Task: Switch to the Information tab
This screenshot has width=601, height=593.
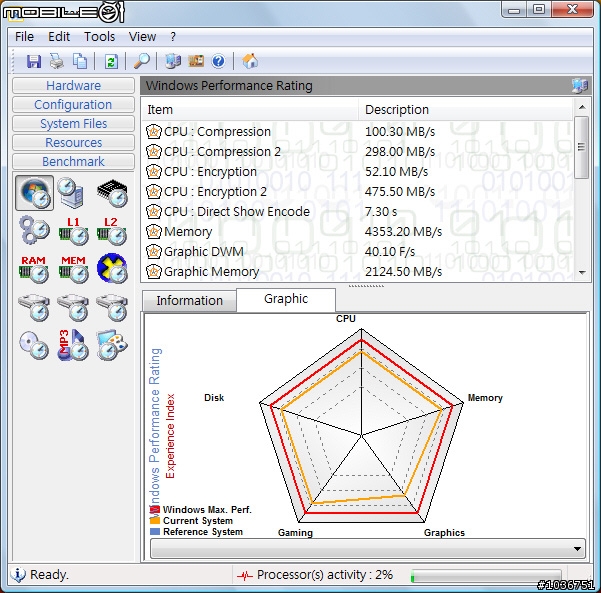Action: point(189,301)
